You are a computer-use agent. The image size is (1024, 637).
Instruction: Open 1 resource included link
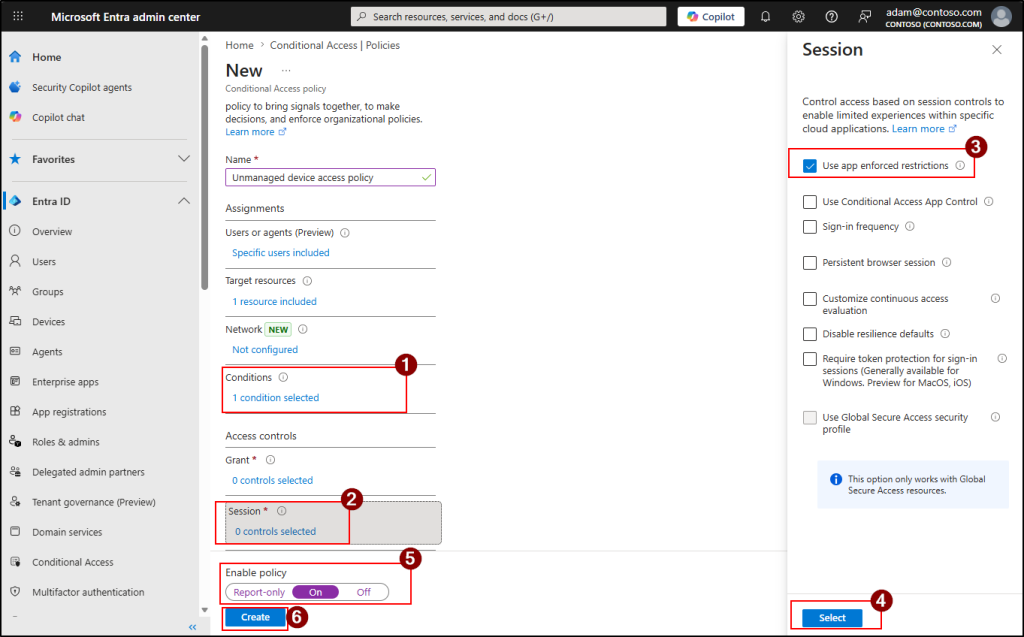point(274,301)
